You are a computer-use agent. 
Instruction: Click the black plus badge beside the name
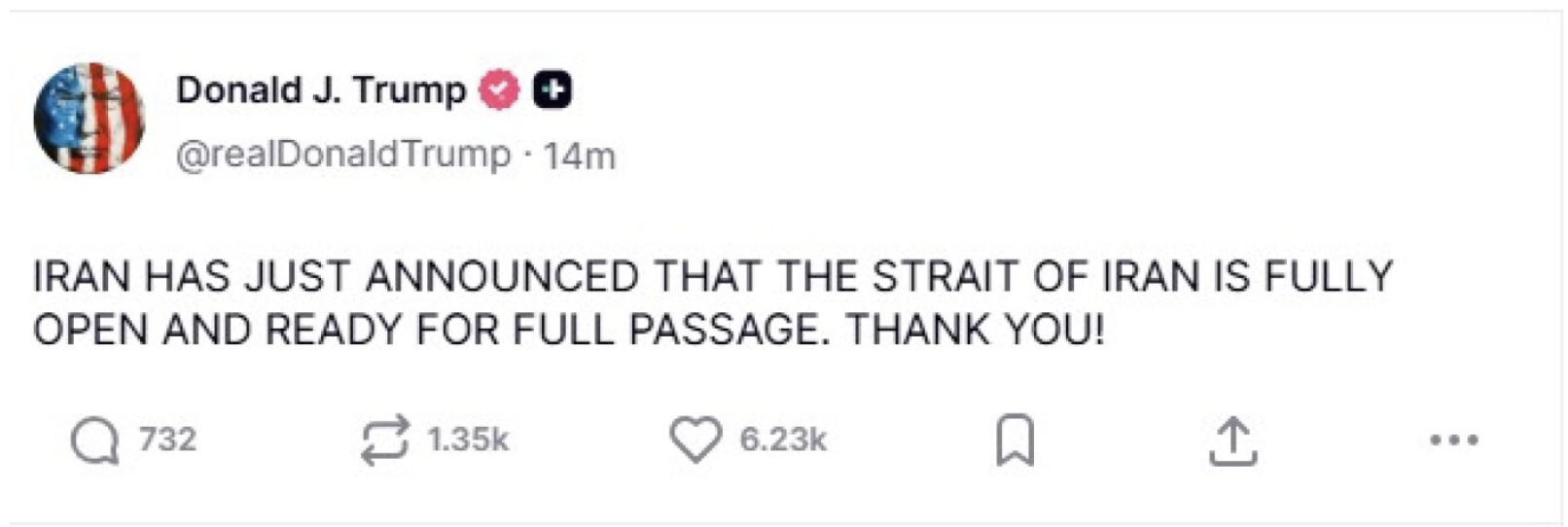[552, 90]
